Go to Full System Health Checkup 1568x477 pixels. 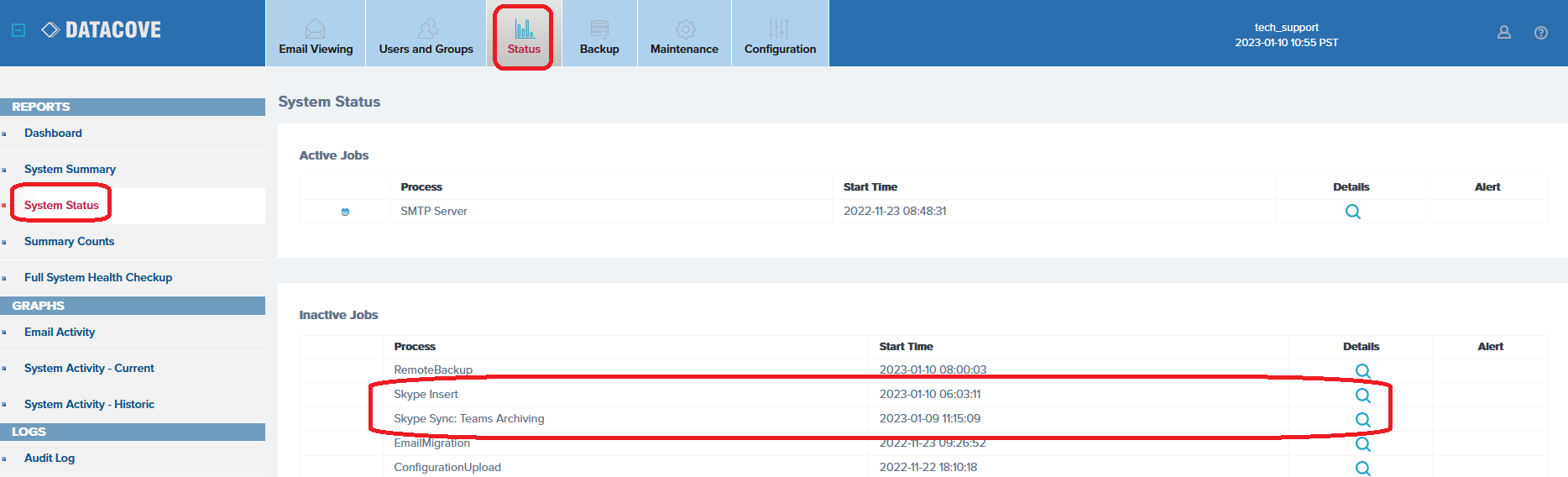(x=98, y=278)
